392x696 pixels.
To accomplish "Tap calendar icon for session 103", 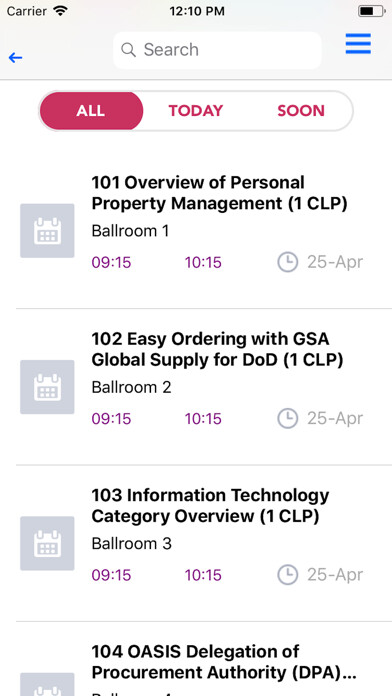I will [x=47, y=543].
